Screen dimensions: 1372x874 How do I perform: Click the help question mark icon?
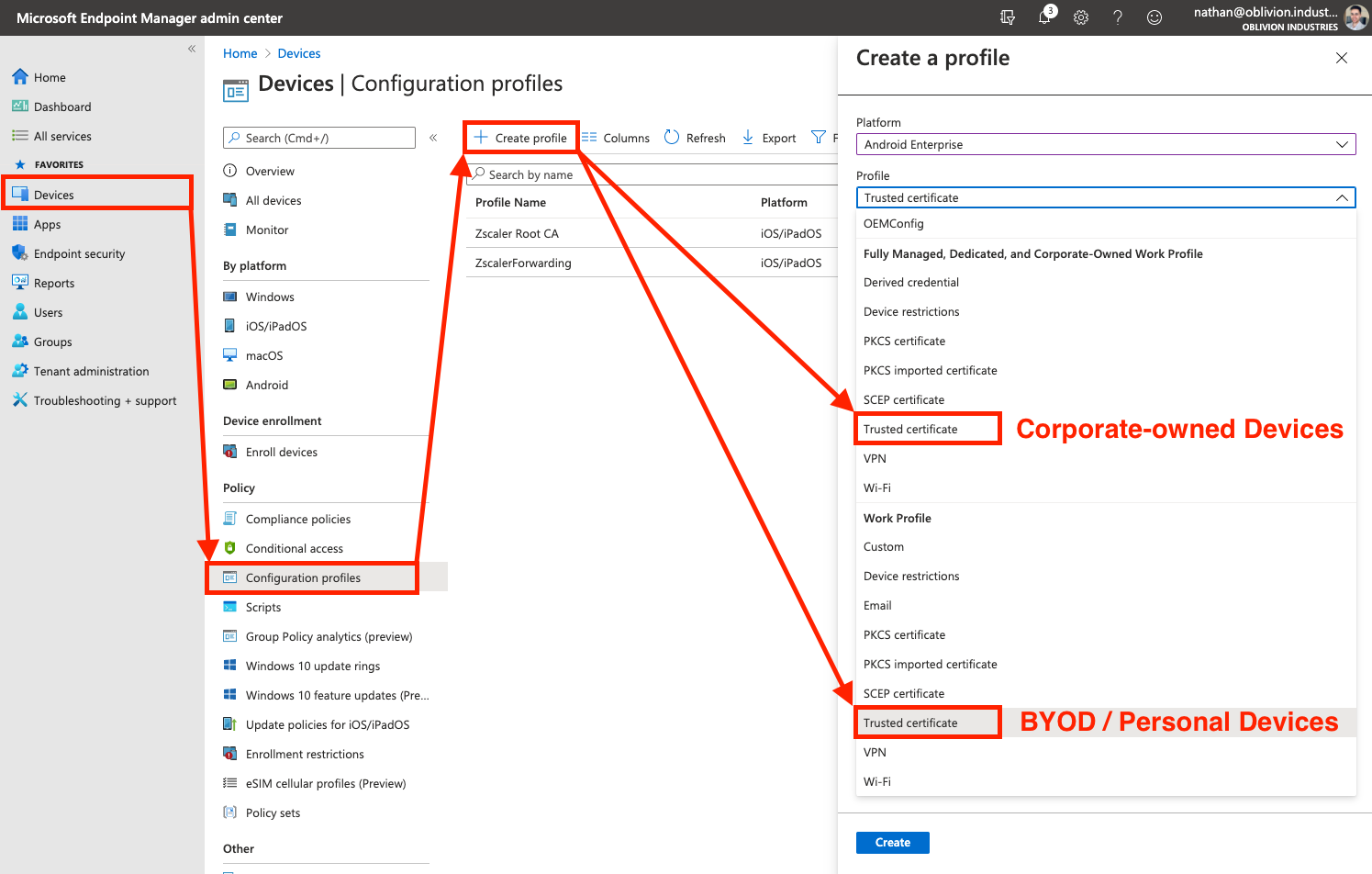click(1118, 17)
